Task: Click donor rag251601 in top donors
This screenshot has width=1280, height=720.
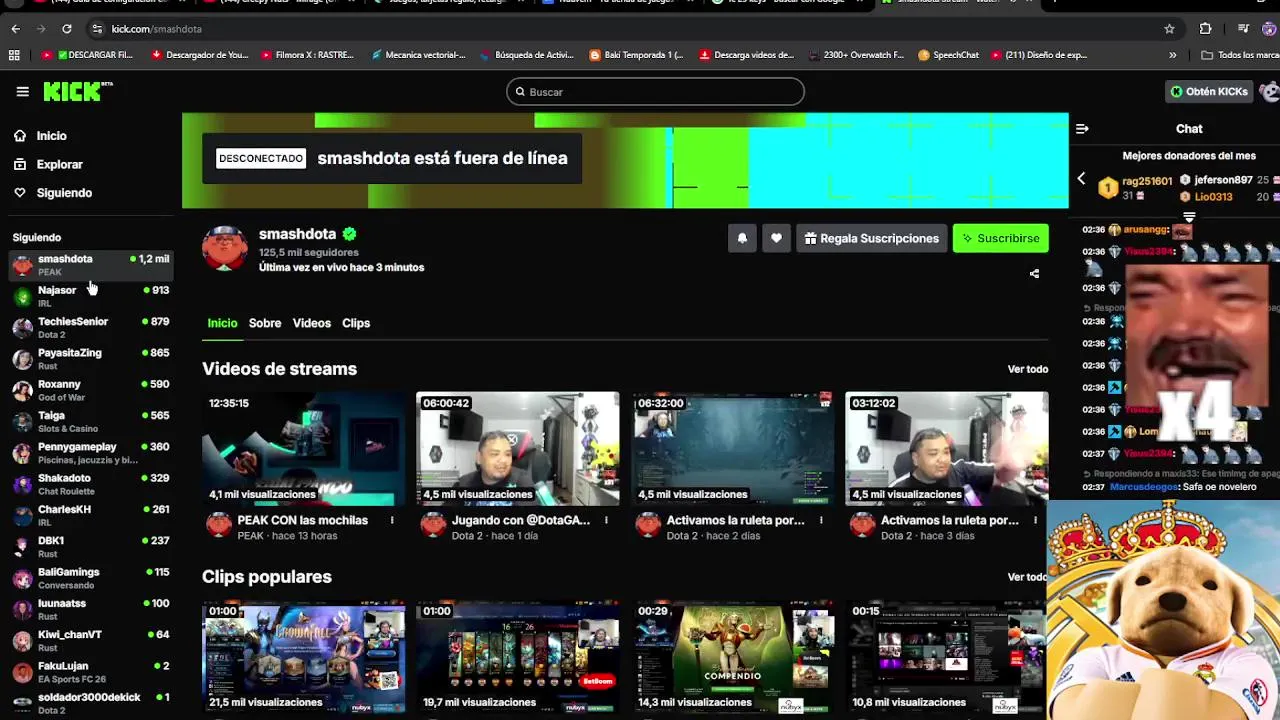Action: pos(1147,181)
